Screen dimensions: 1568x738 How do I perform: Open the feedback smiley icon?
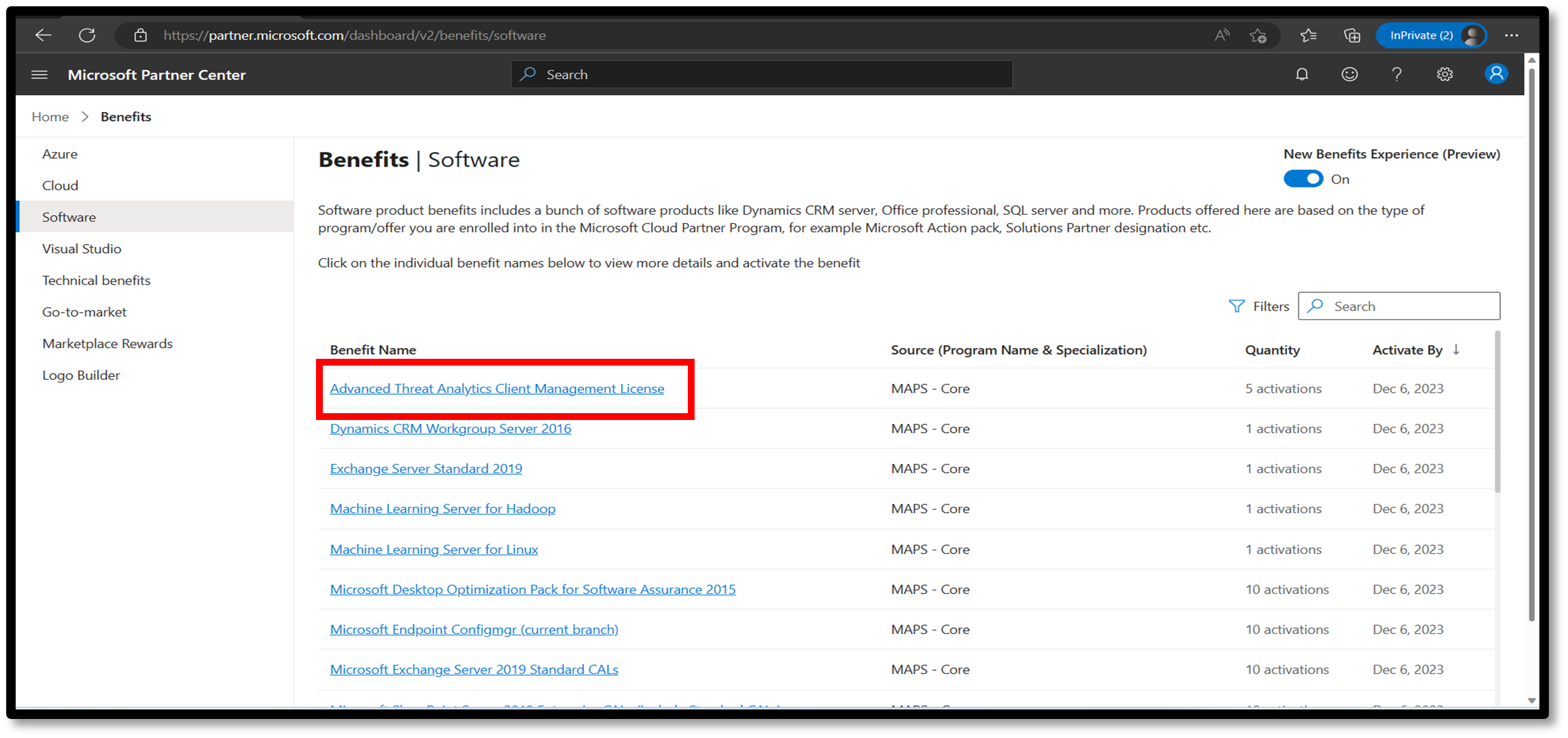click(x=1349, y=75)
